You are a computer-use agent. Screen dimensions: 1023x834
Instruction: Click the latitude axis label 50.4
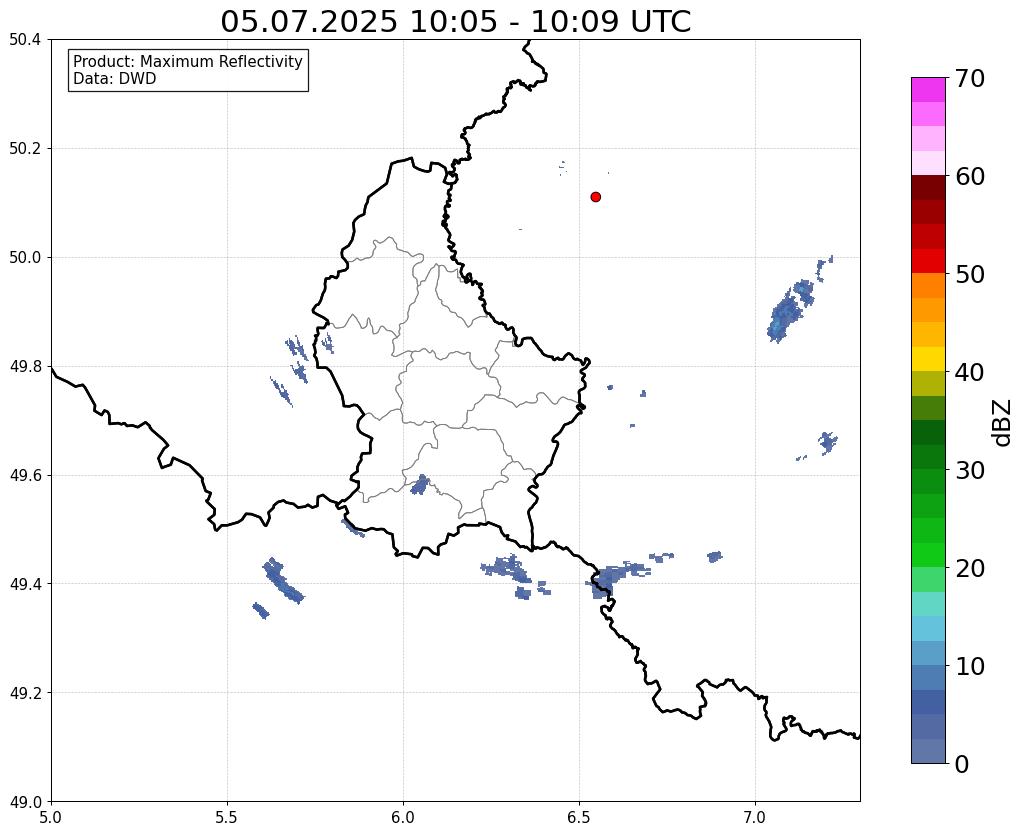[25, 40]
